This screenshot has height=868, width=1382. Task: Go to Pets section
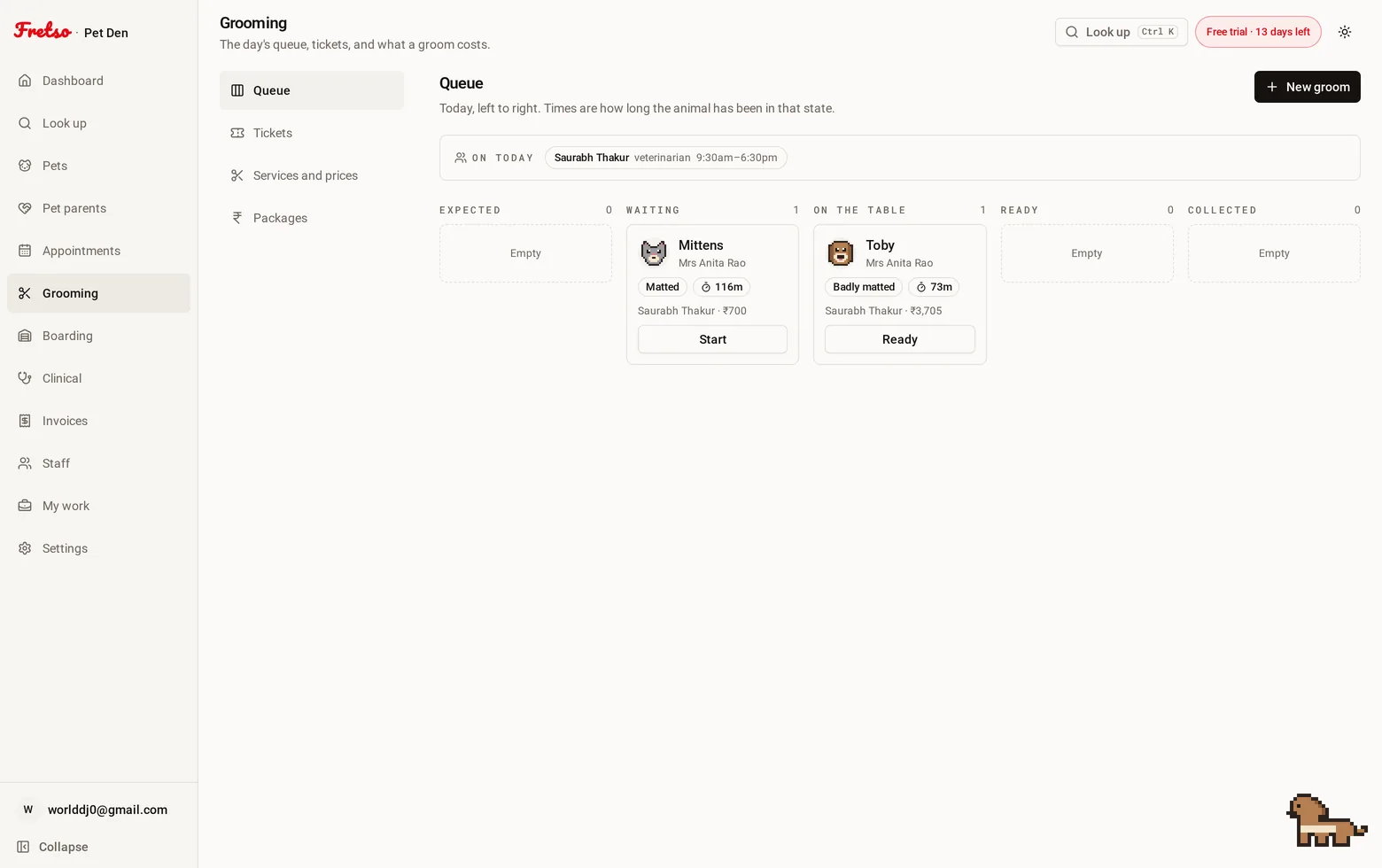pyautogui.click(x=98, y=166)
